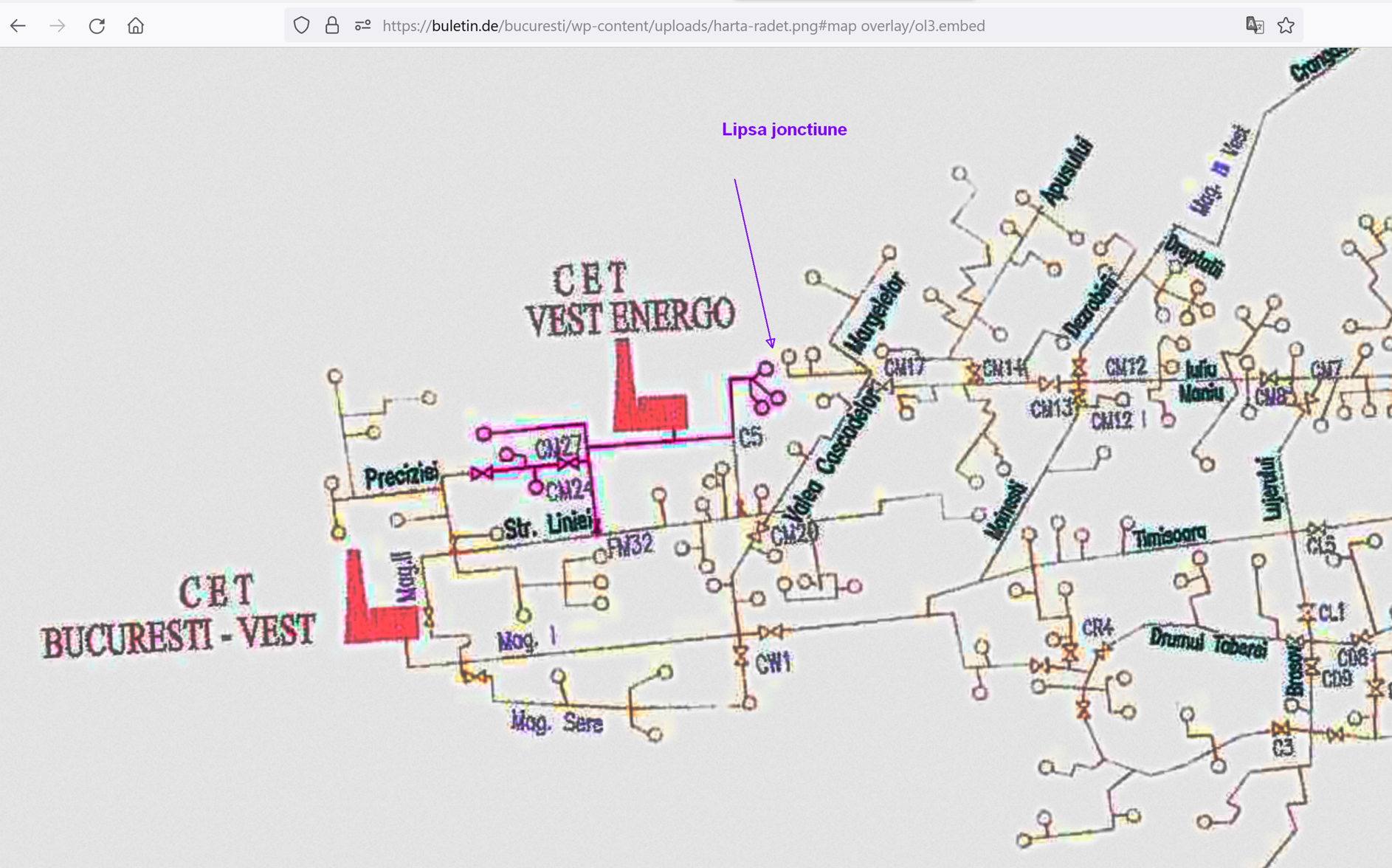
Task: Click the CM13 node label
Action: coord(1050,408)
